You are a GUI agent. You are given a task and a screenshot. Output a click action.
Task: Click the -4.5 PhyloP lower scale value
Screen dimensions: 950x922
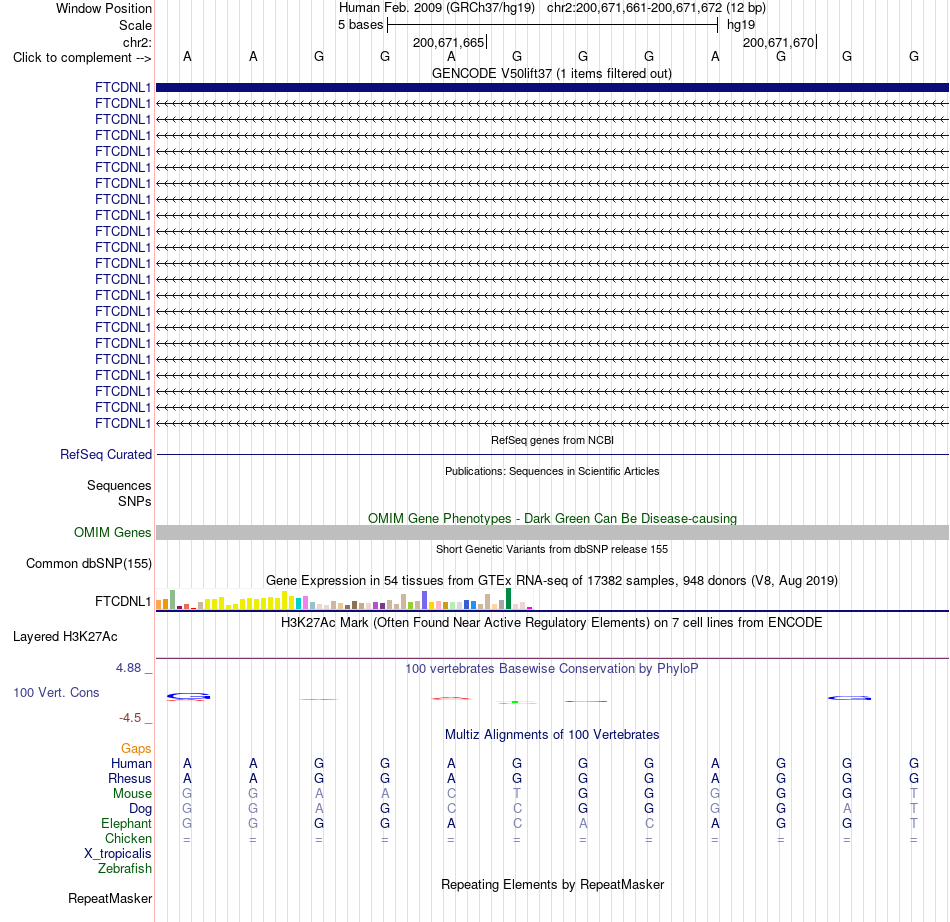130,718
